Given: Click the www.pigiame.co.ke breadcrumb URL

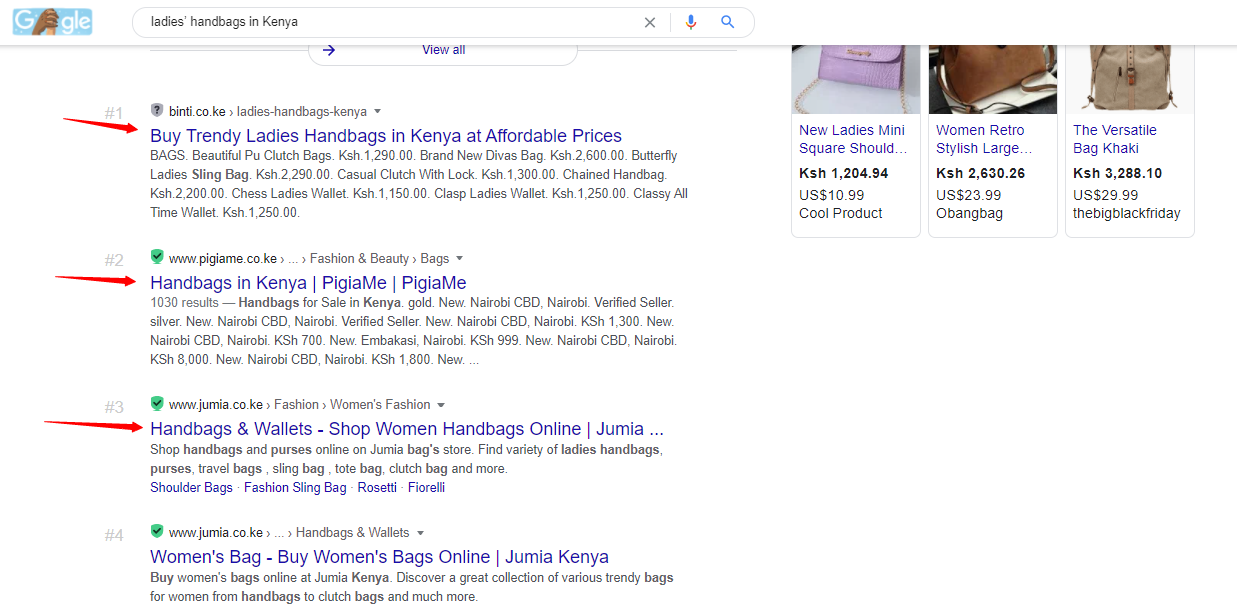Looking at the screenshot, I should pos(309,259).
